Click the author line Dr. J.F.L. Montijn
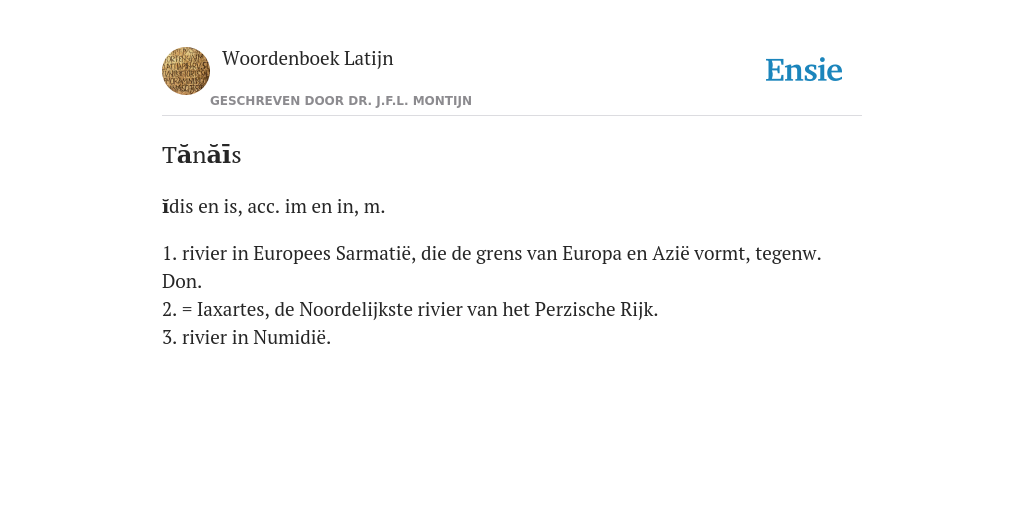1024x512 pixels. pos(341,101)
